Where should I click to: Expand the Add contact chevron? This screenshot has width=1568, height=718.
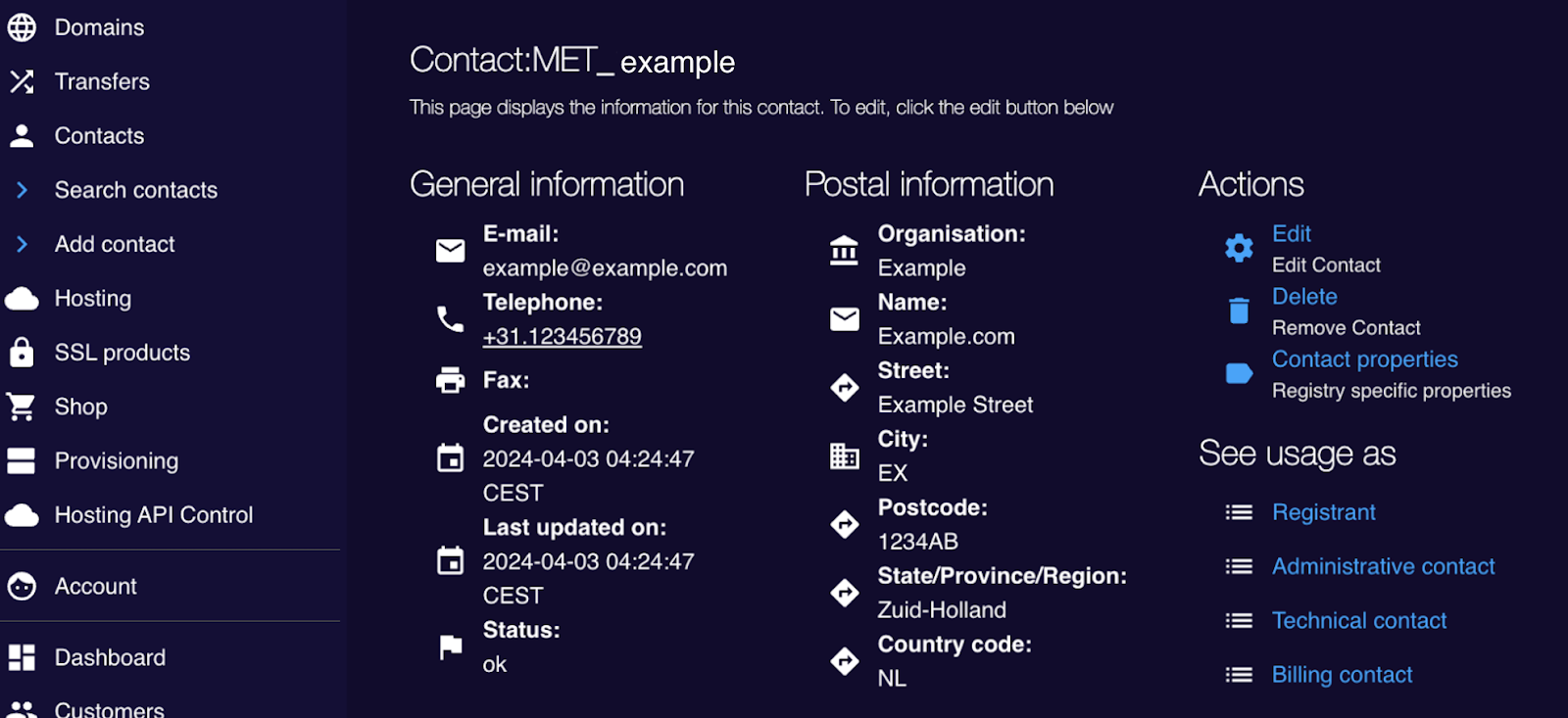pos(23,244)
